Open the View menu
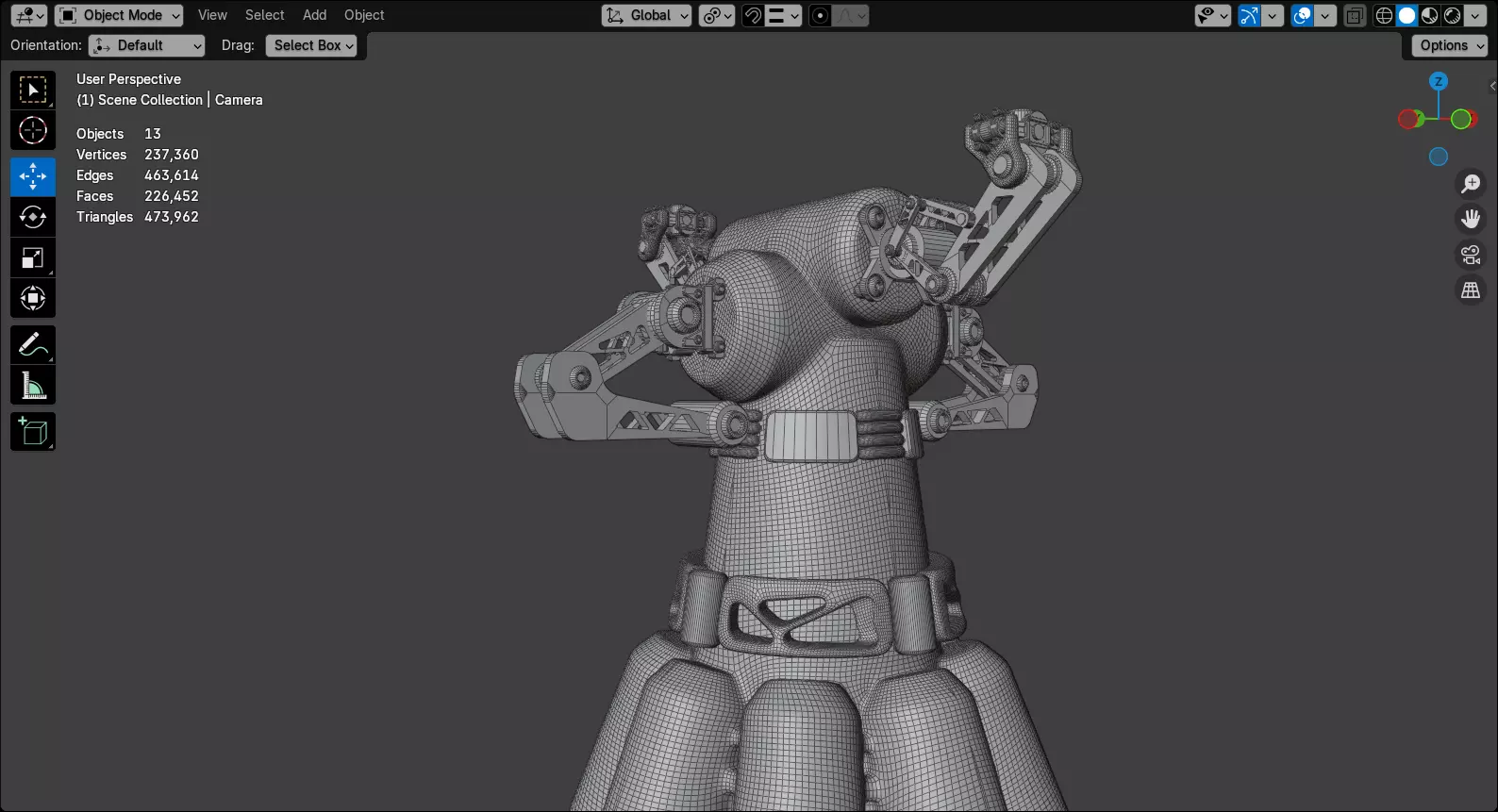Viewport: 1498px width, 812px height. 212,15
